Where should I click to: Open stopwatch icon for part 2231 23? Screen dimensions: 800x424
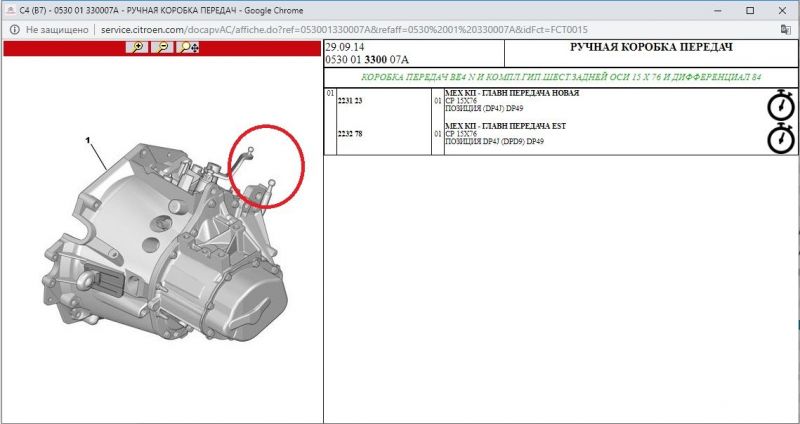click(x=780, y=105)
